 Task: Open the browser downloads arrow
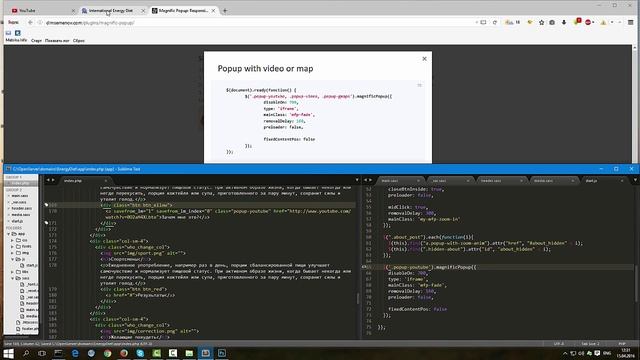[564, 22]
